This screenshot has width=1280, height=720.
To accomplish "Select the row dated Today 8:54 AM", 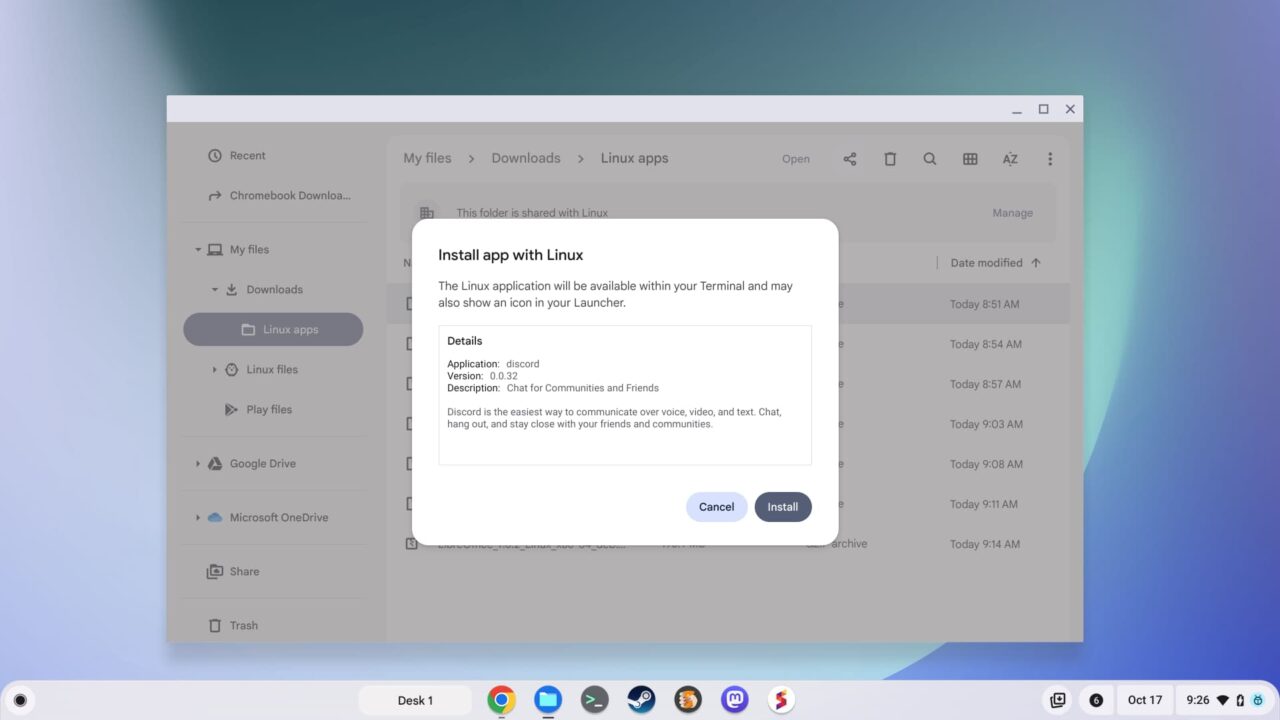I will coord(728,344).
